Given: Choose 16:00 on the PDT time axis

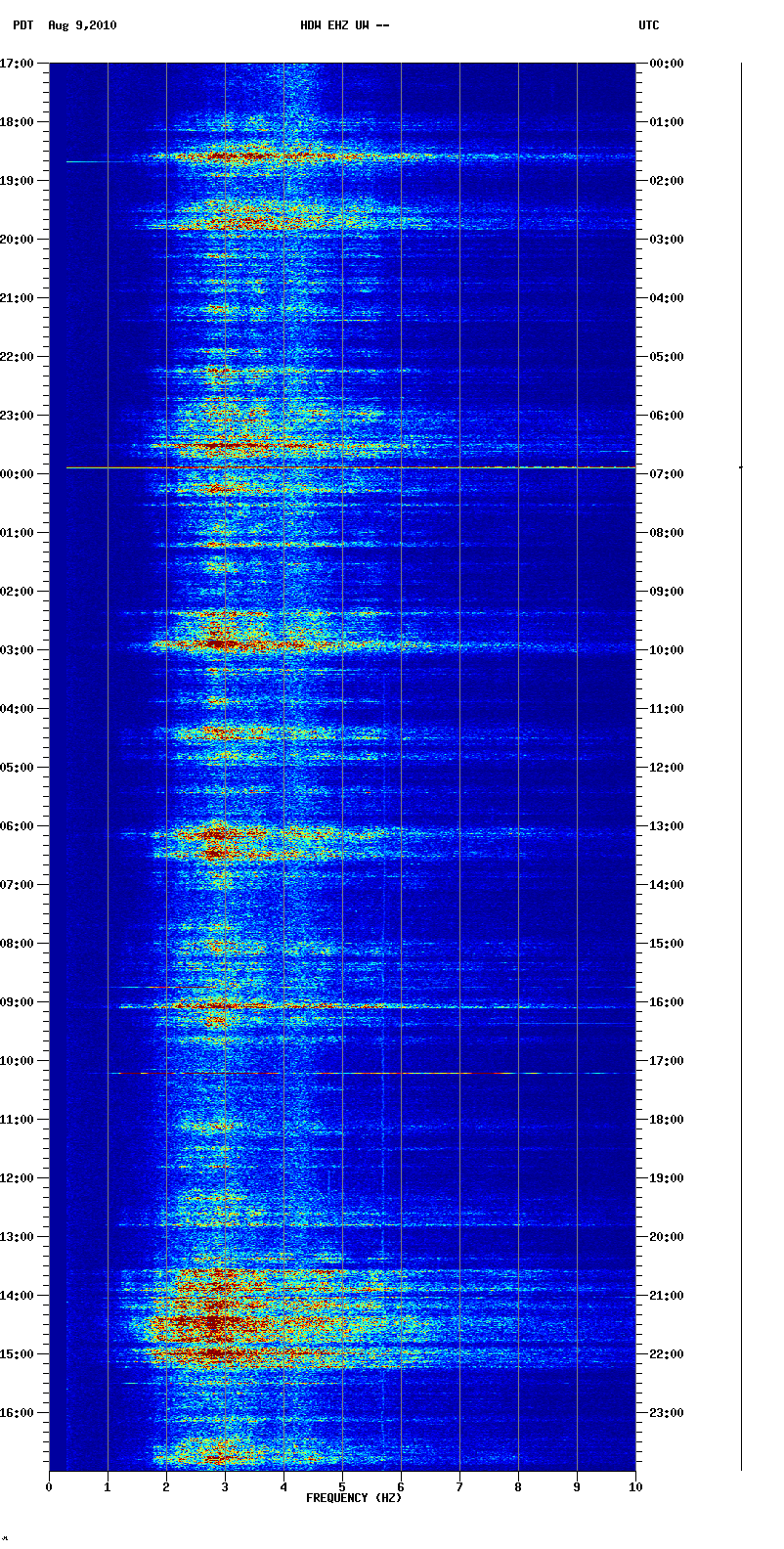Looking at the screenshot, I should click(x=17, y=1413).
